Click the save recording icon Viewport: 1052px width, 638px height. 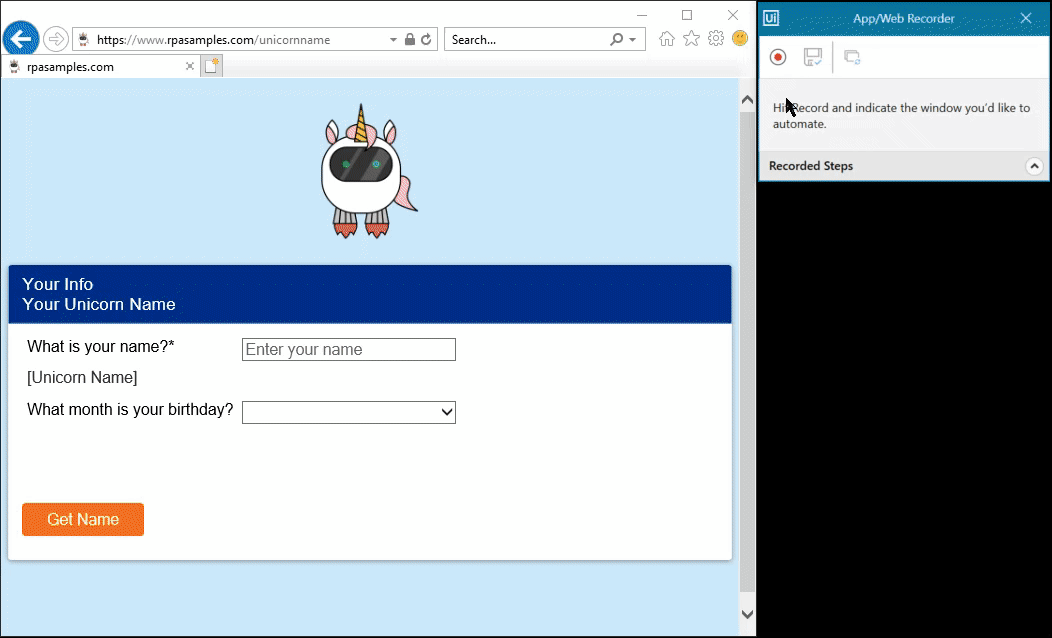tap(813, 57)
